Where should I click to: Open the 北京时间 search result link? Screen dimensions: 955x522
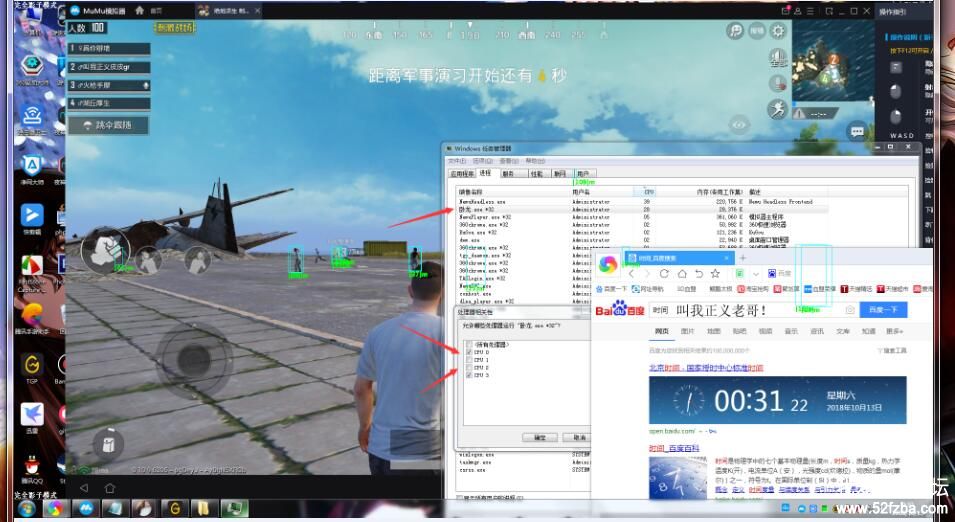tap(706, 368)
